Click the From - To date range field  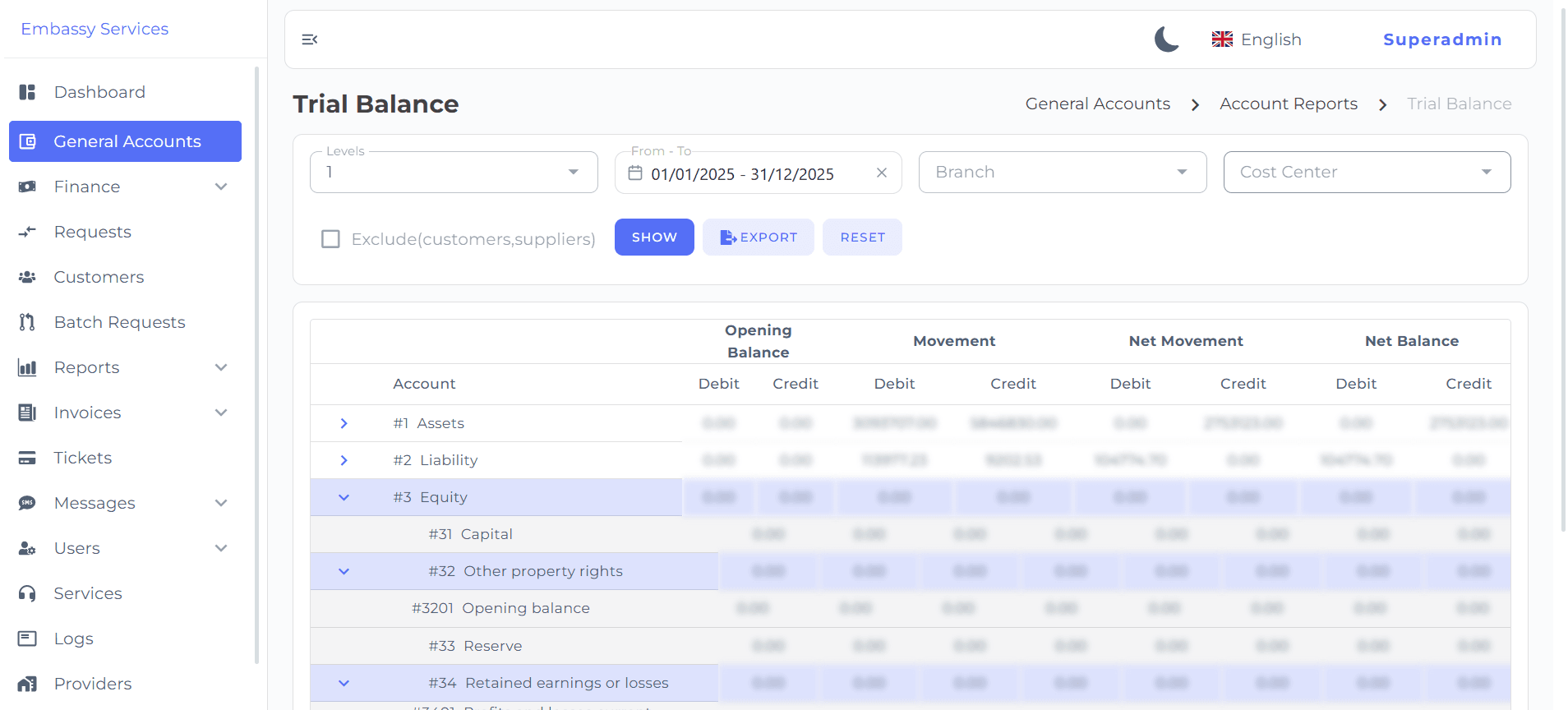(x=758, y=173)
